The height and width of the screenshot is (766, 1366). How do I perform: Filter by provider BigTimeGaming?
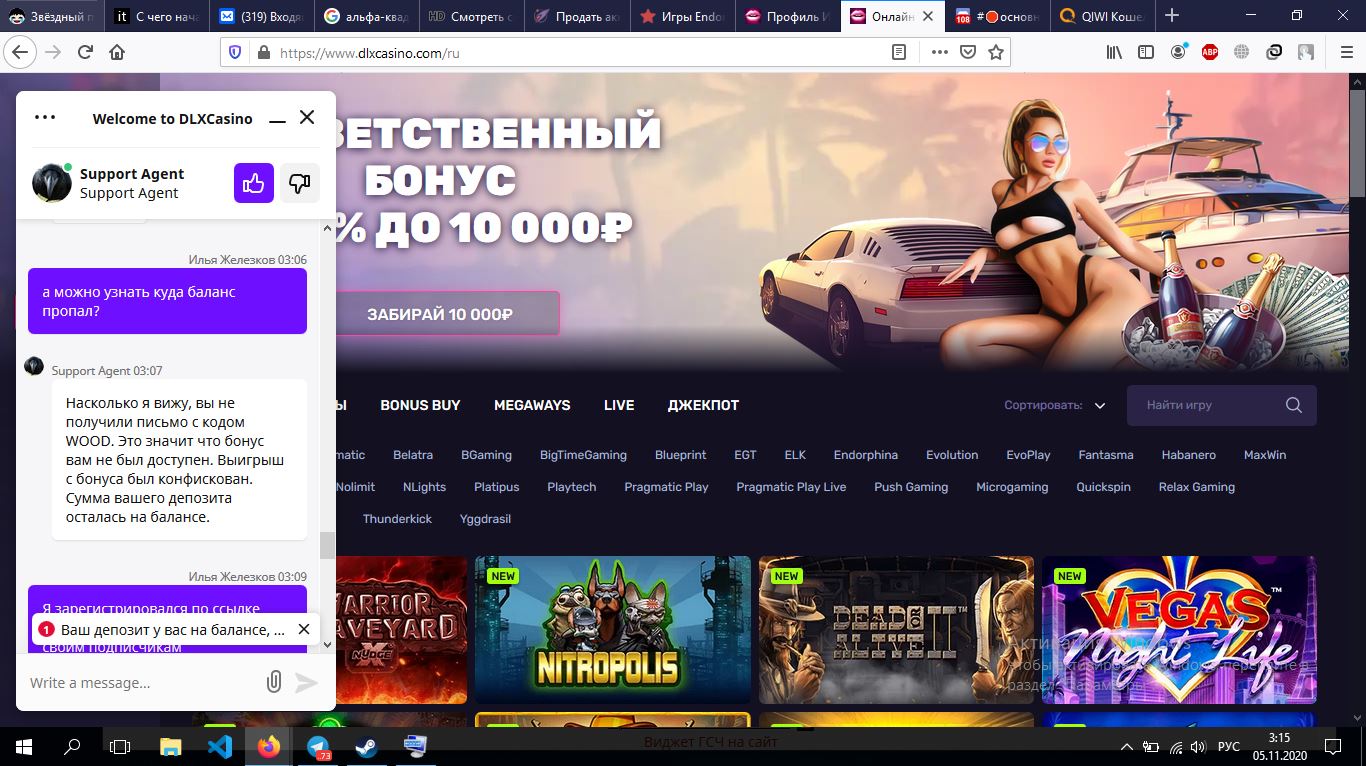click(583, 455)
